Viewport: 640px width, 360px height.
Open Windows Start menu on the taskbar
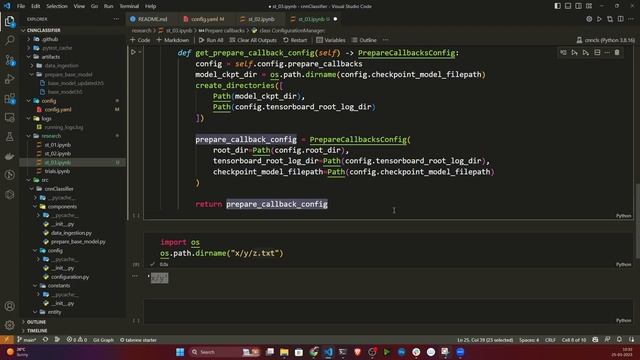180,352
